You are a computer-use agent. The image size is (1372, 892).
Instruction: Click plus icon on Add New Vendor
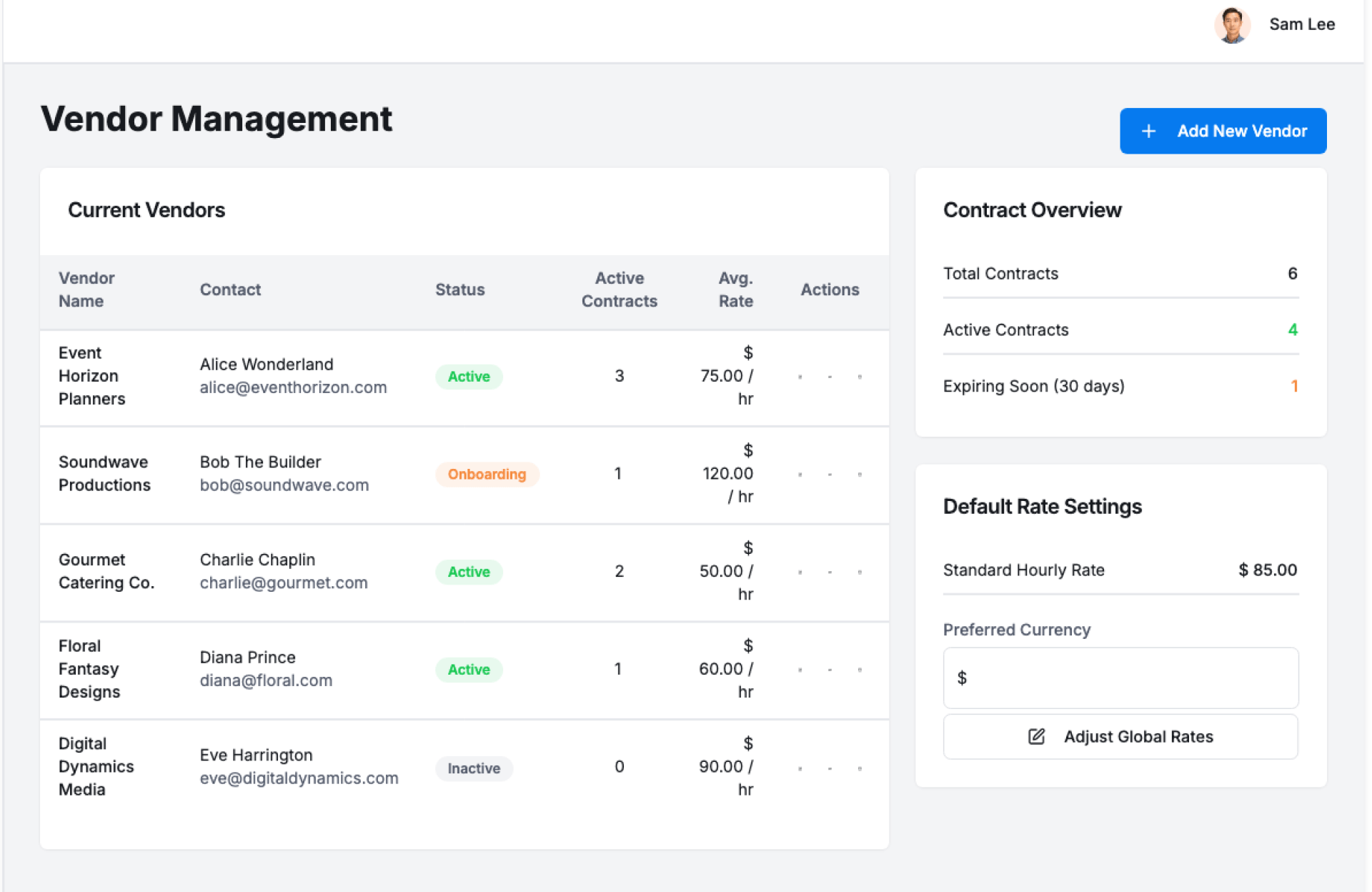pos(1148,132)
